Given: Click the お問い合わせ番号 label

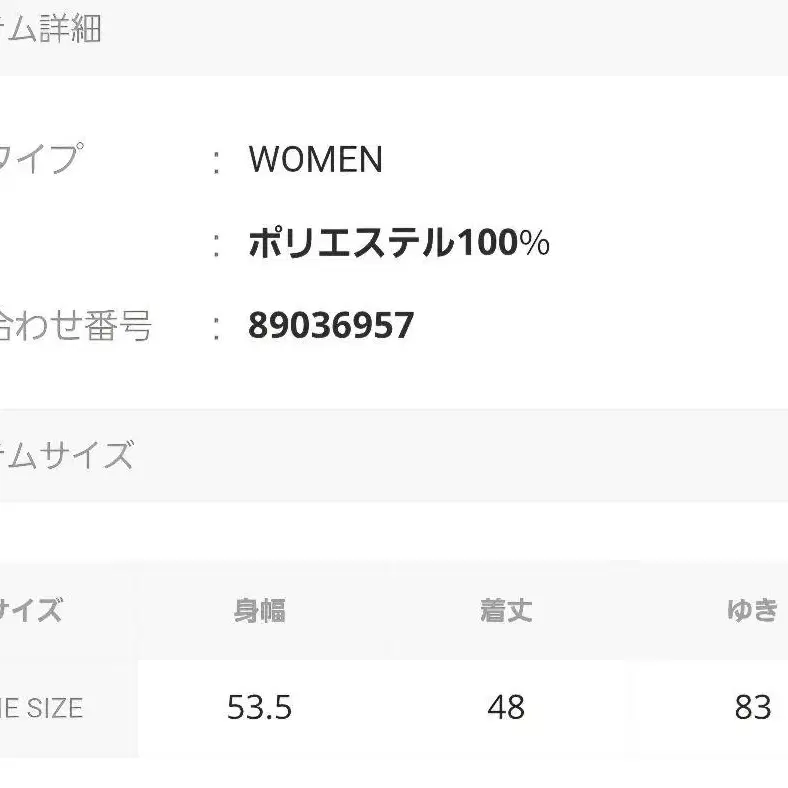Looking at the screenshot, I should [75, 326].
